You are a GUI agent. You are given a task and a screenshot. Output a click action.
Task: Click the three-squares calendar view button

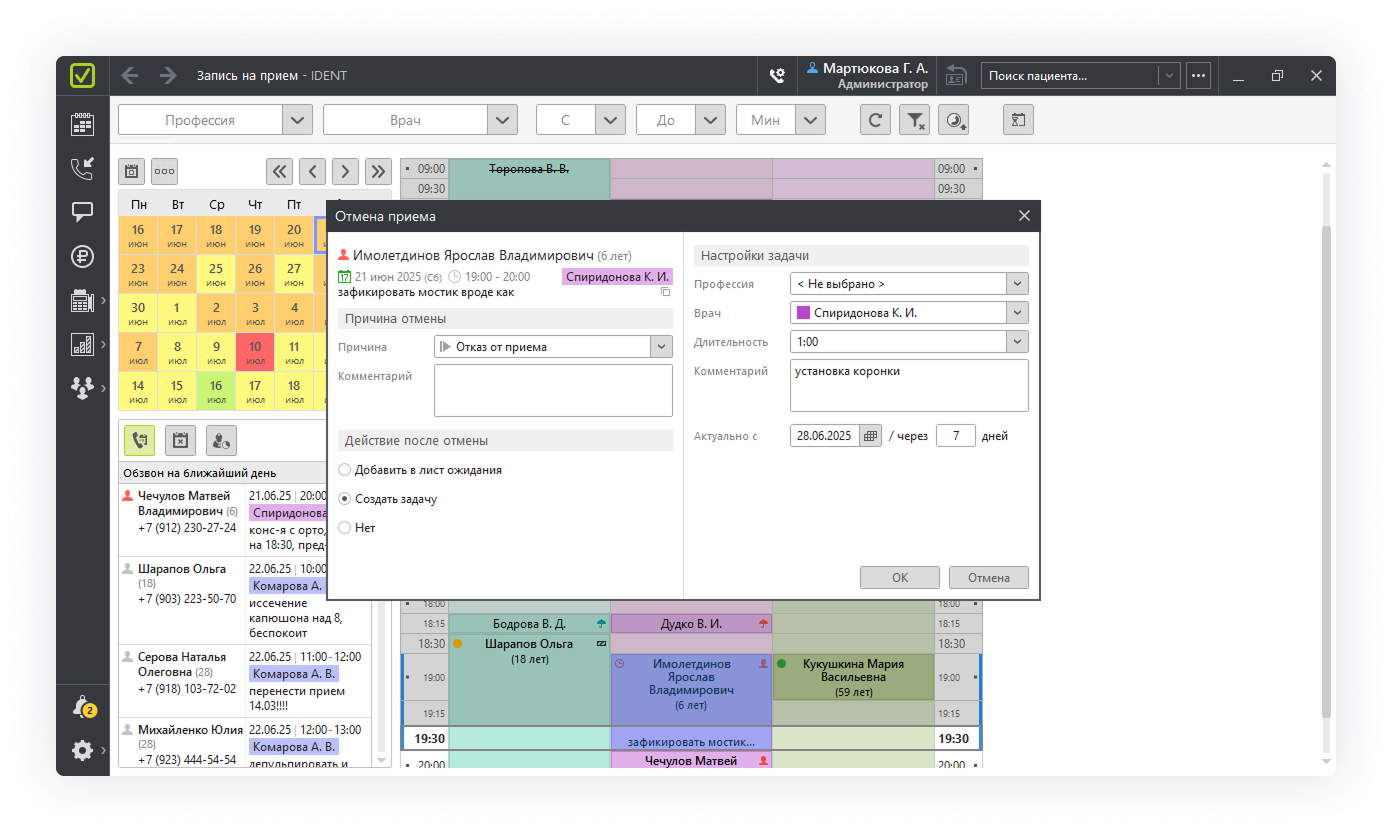[165, 171]
